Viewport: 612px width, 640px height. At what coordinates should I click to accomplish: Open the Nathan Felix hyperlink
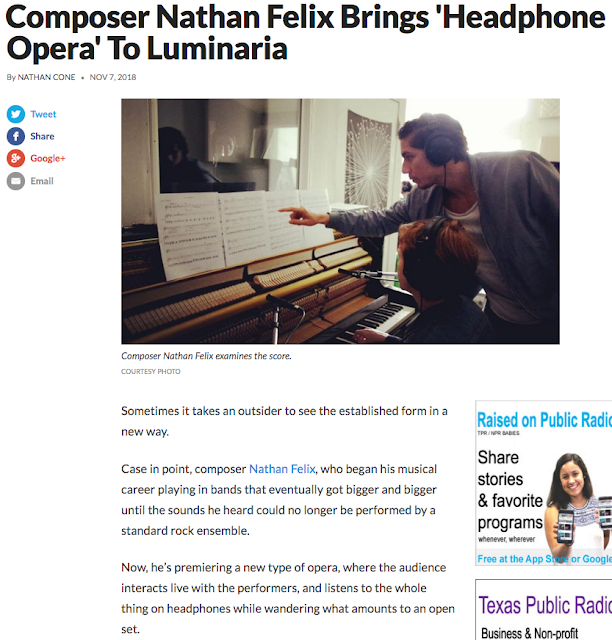click(282, 469)
